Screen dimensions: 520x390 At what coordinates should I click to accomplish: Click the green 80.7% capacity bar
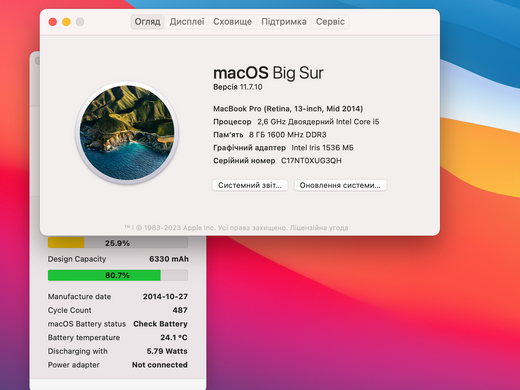tap(118, 275)
